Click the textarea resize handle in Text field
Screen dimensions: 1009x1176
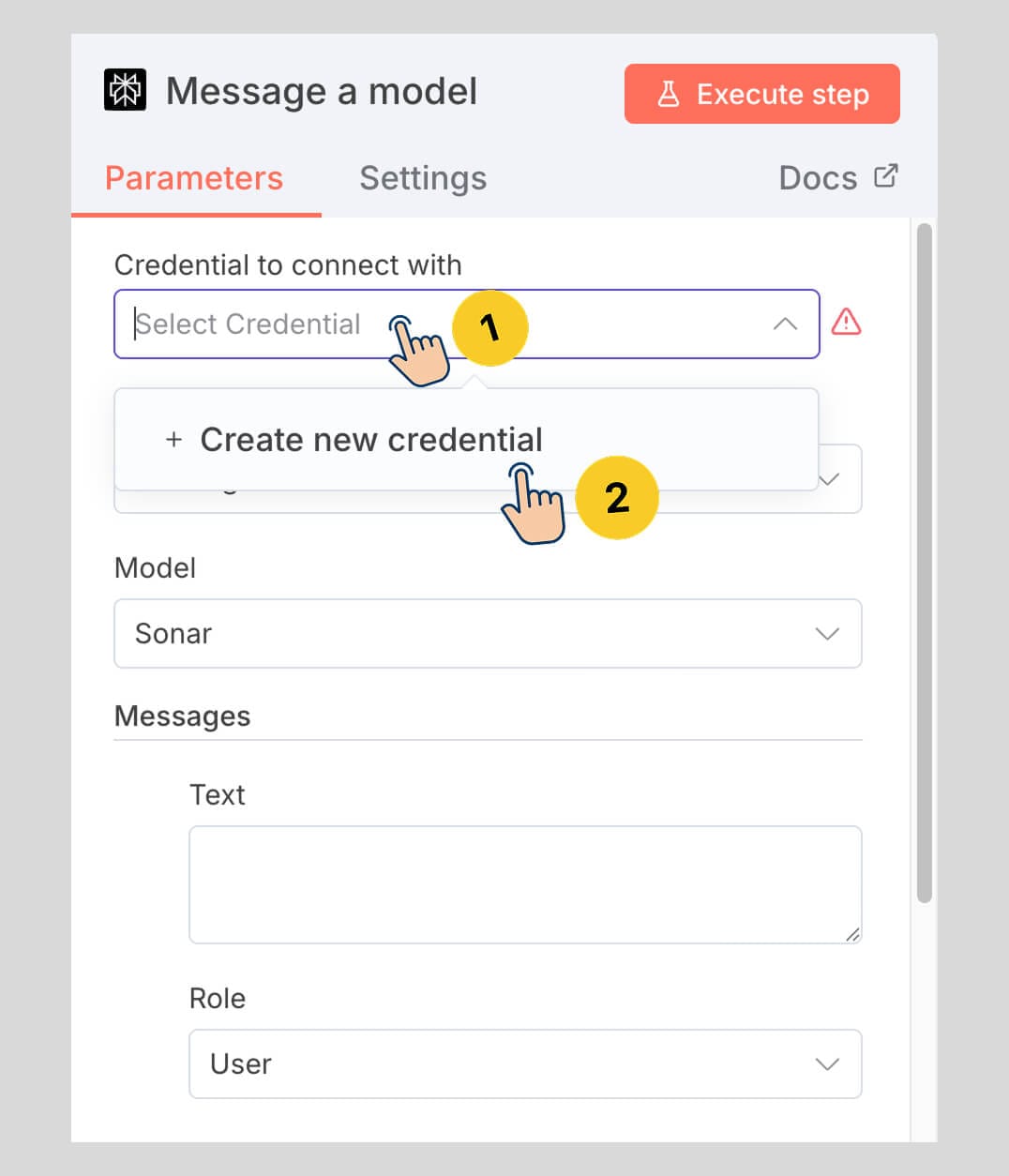coord(851,934)
